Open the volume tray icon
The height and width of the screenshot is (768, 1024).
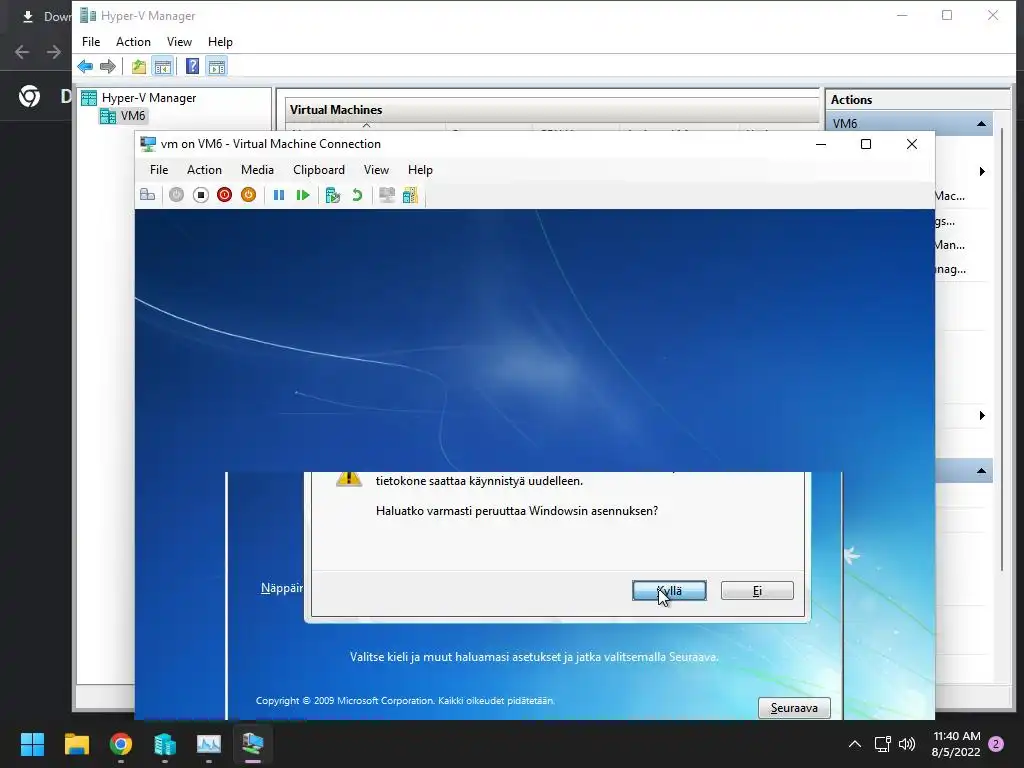(907, 744)
